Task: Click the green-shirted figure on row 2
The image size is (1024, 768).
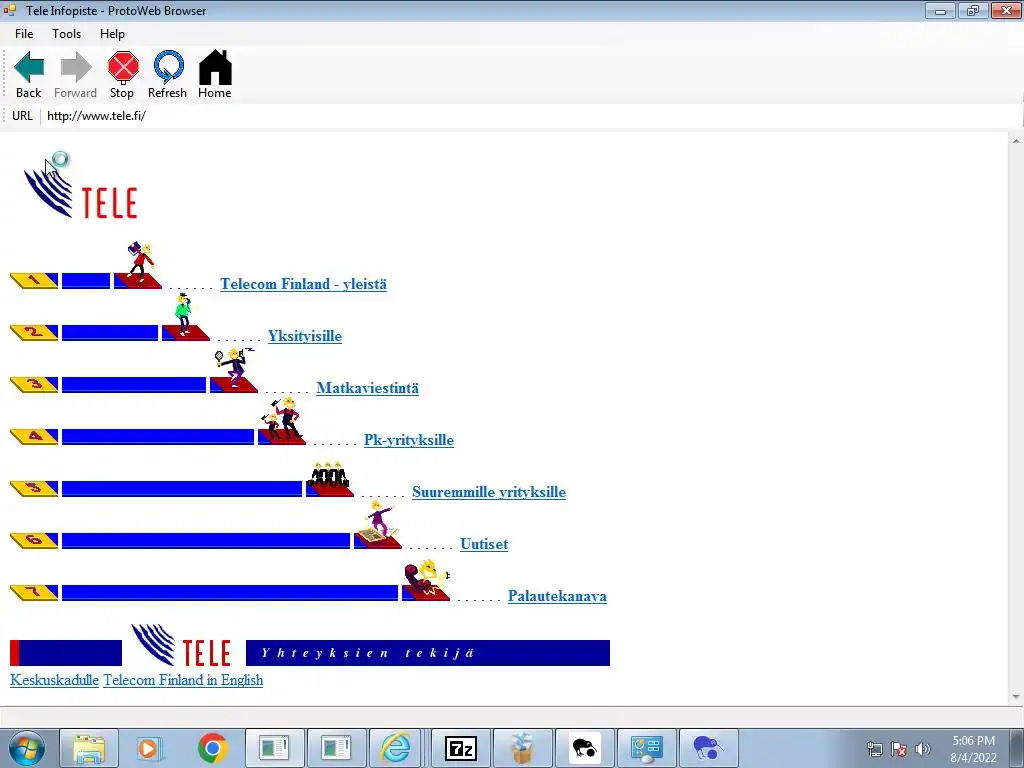Action: 184,315
